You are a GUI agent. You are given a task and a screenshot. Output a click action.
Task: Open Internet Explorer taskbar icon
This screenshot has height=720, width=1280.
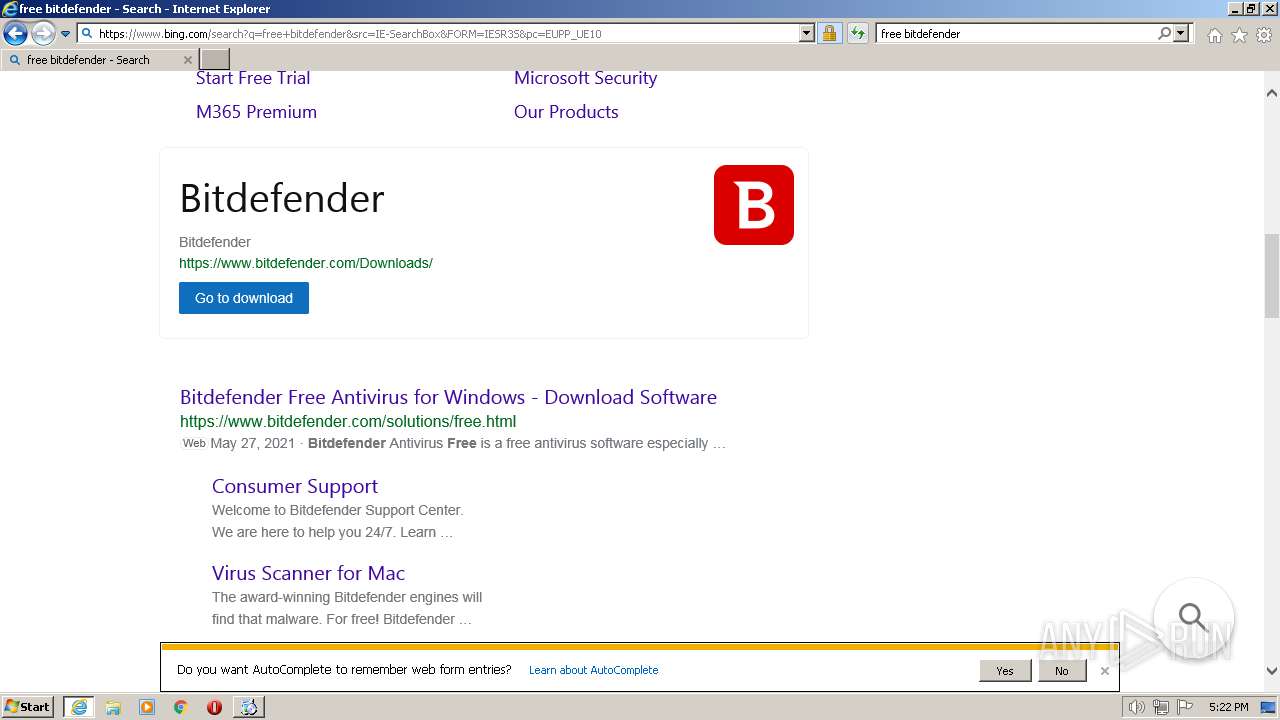(79, 707)
